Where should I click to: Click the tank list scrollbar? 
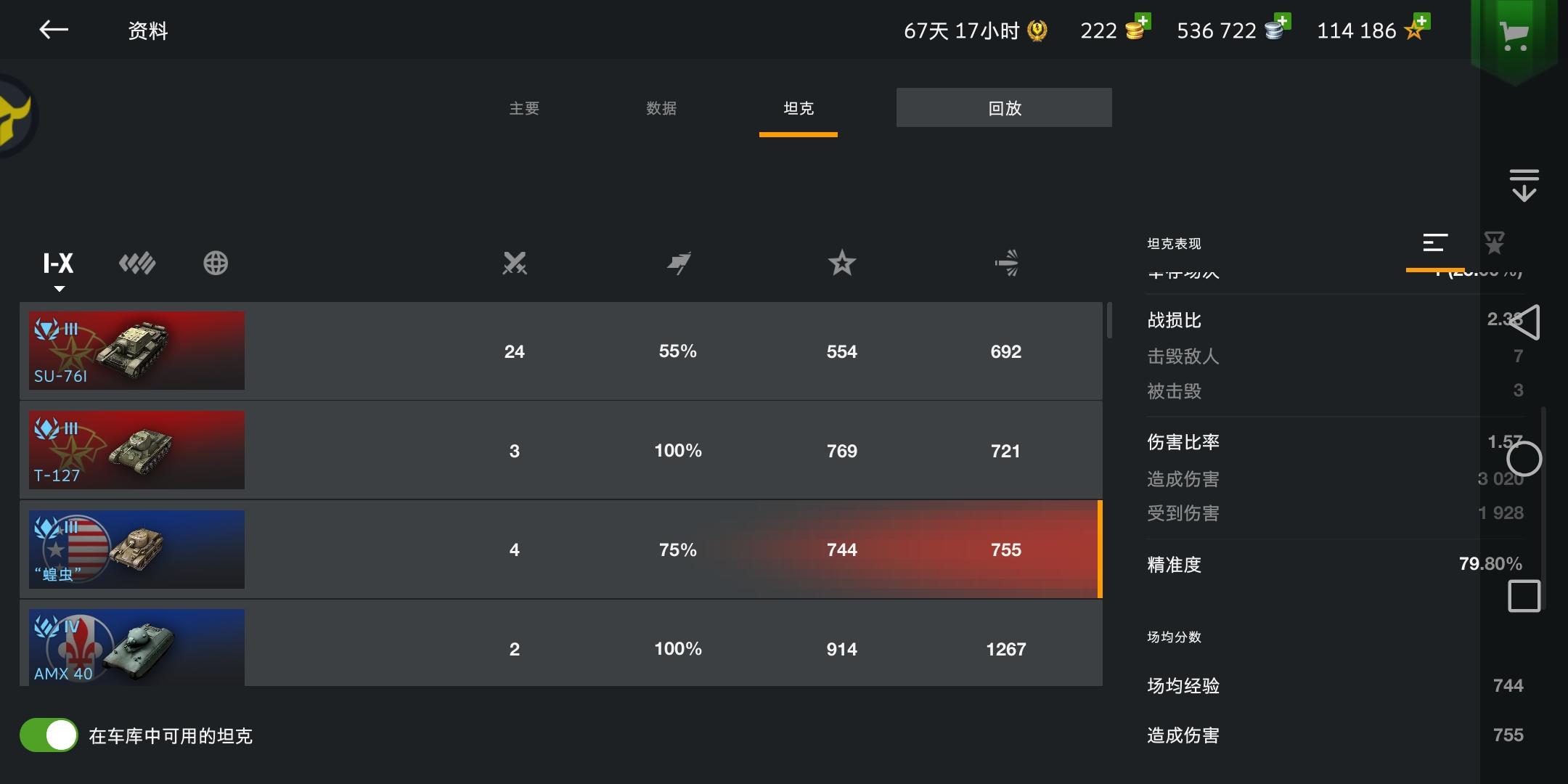click(1109, 321)
